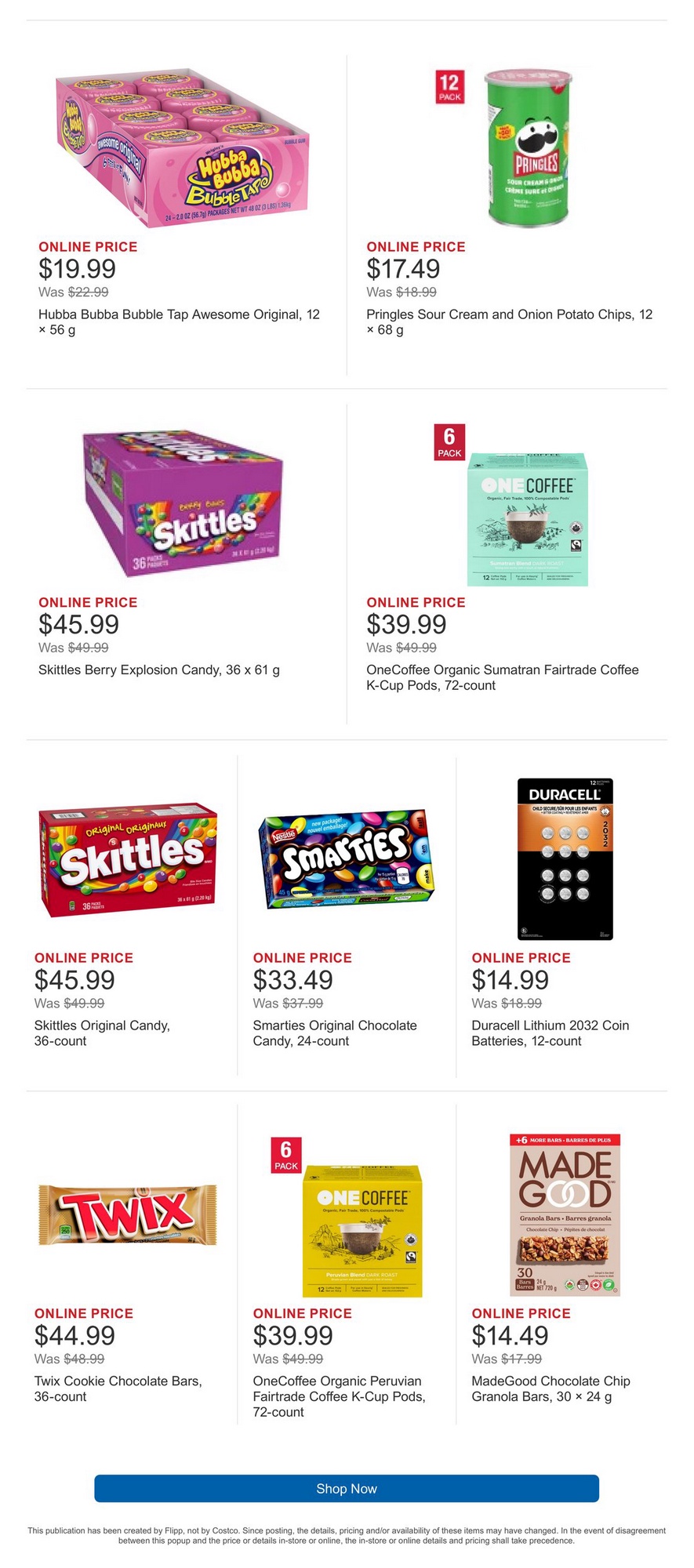This screenshot has height=1568, width=694.
Task: Click the $33.49 Smarties online price
Action: coord(292,980)
